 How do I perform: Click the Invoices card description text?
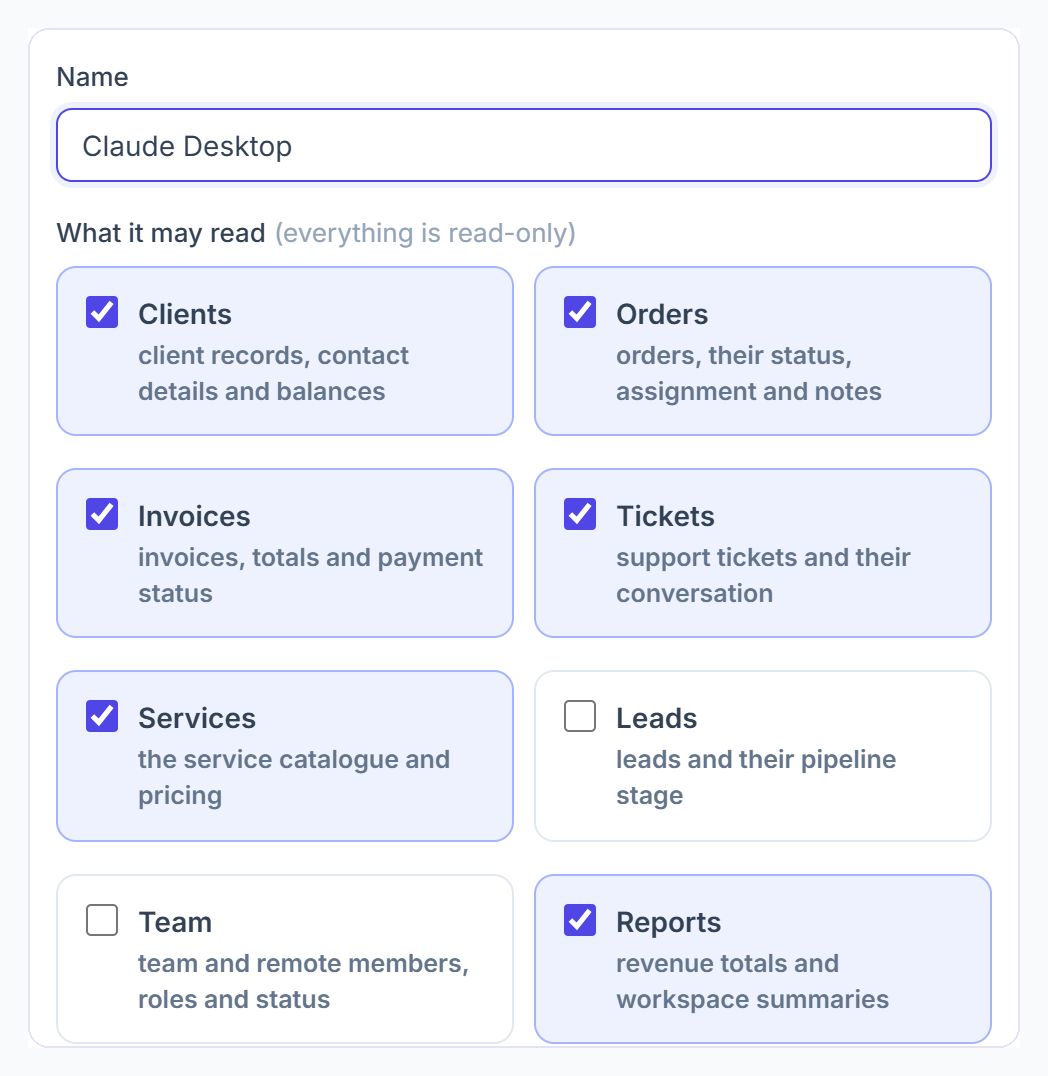310,575
